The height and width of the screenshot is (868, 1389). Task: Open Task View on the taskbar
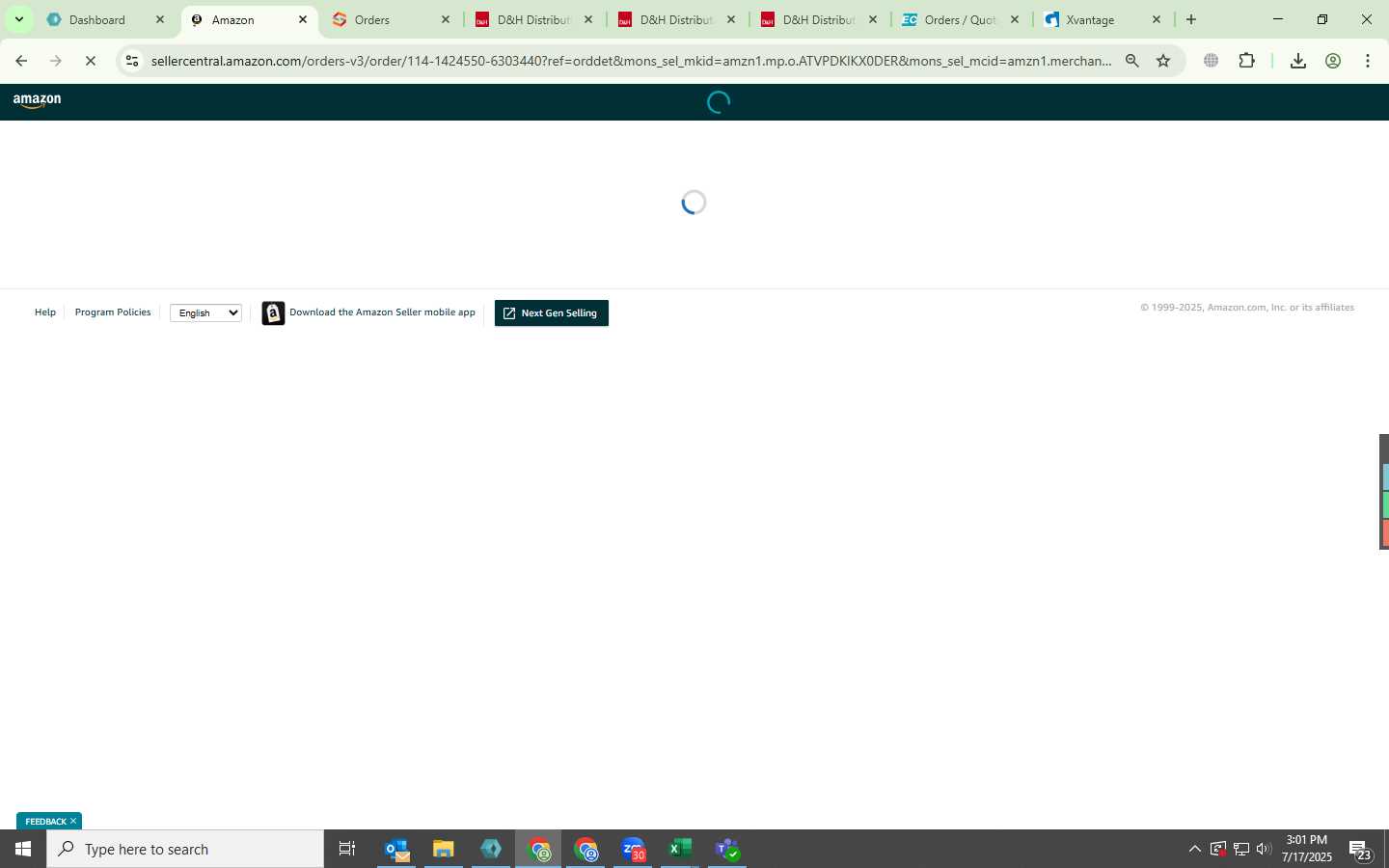point(347,849)
